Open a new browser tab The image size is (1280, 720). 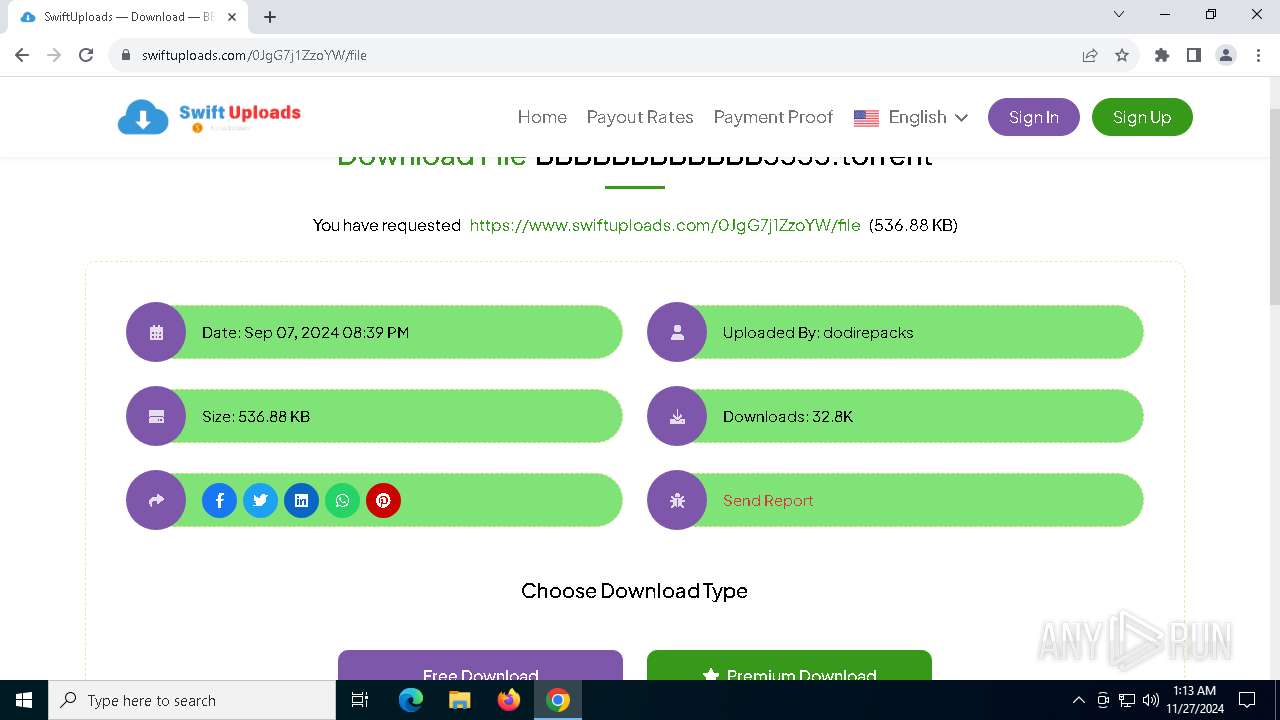coord(270,17)
